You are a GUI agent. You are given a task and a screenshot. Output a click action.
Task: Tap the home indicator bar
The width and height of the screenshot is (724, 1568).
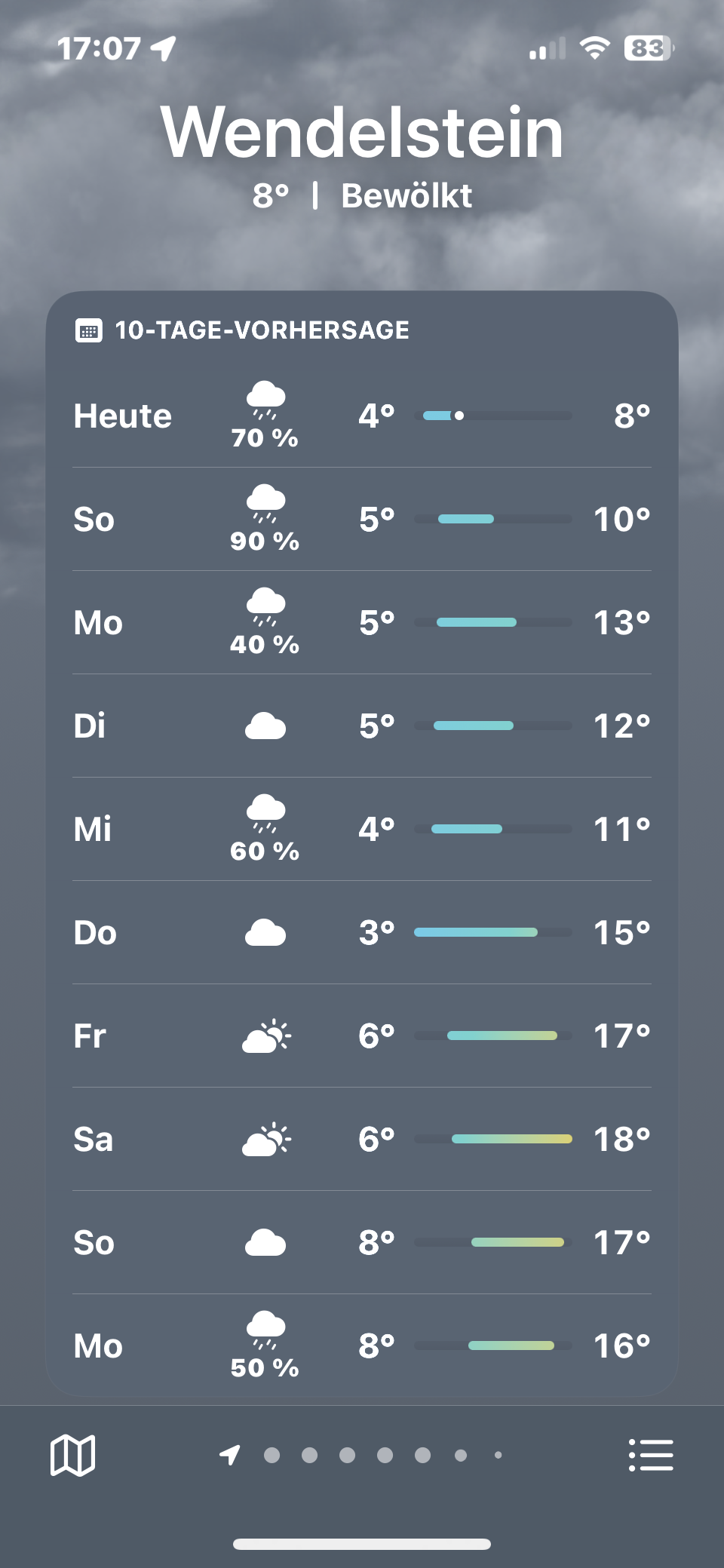tap(362, 1544)
